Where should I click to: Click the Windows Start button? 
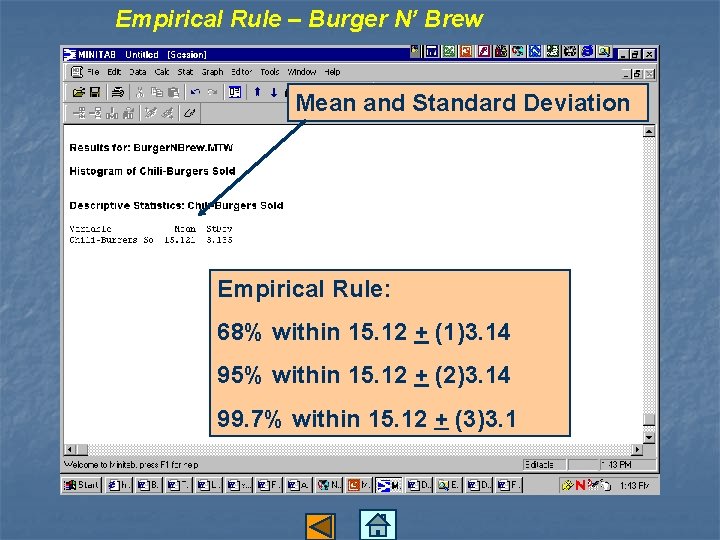coord(81,485)
